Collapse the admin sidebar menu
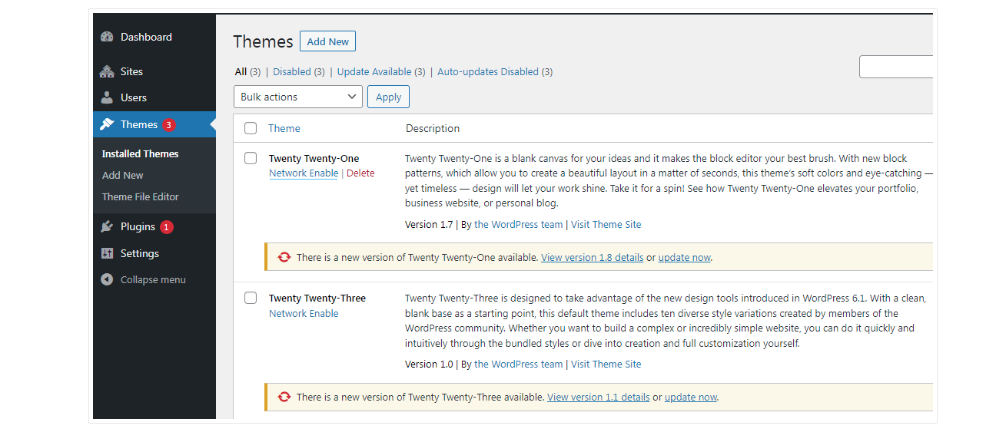 click(153, 279)
